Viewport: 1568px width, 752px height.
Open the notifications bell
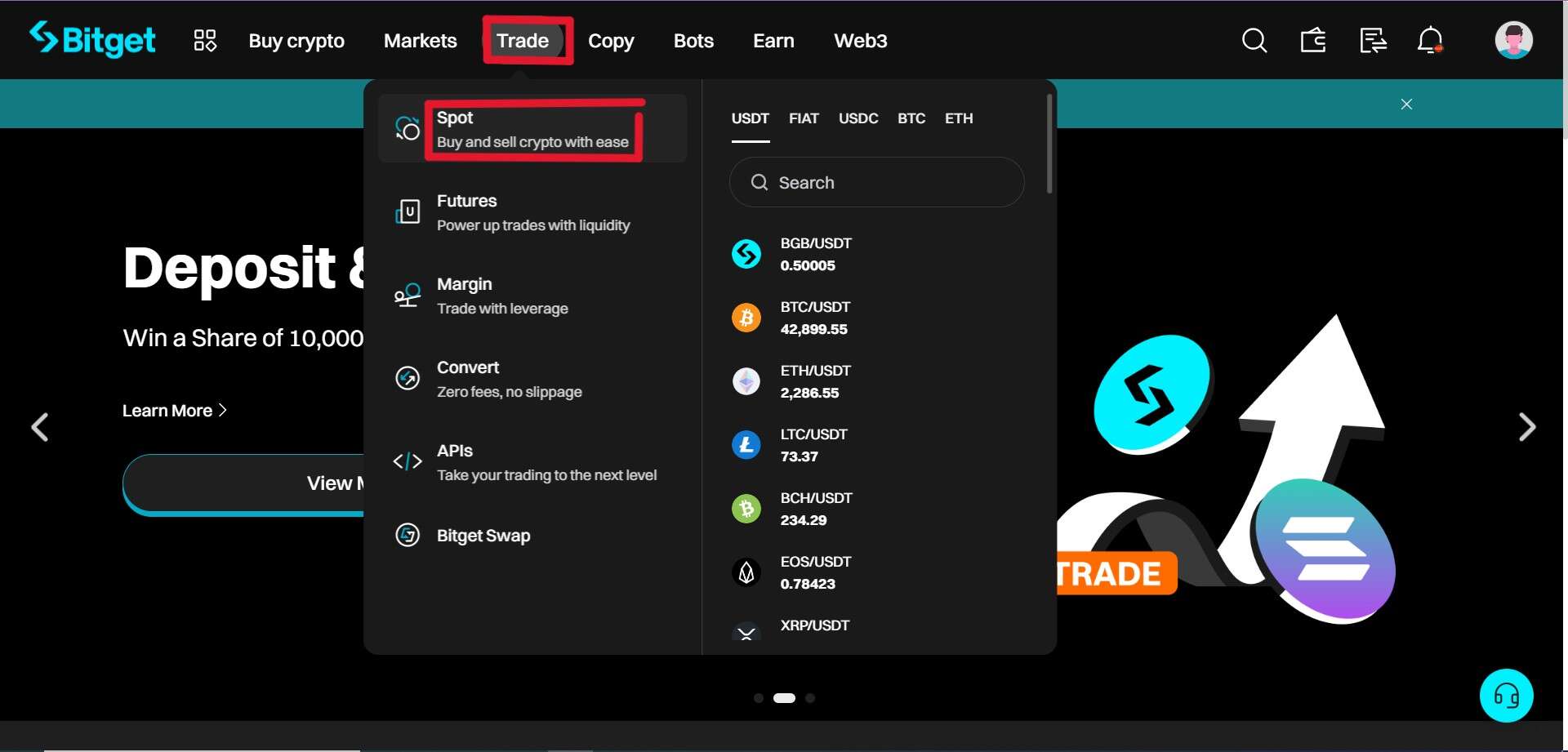pyautogui.click(x=1430, y=40)
